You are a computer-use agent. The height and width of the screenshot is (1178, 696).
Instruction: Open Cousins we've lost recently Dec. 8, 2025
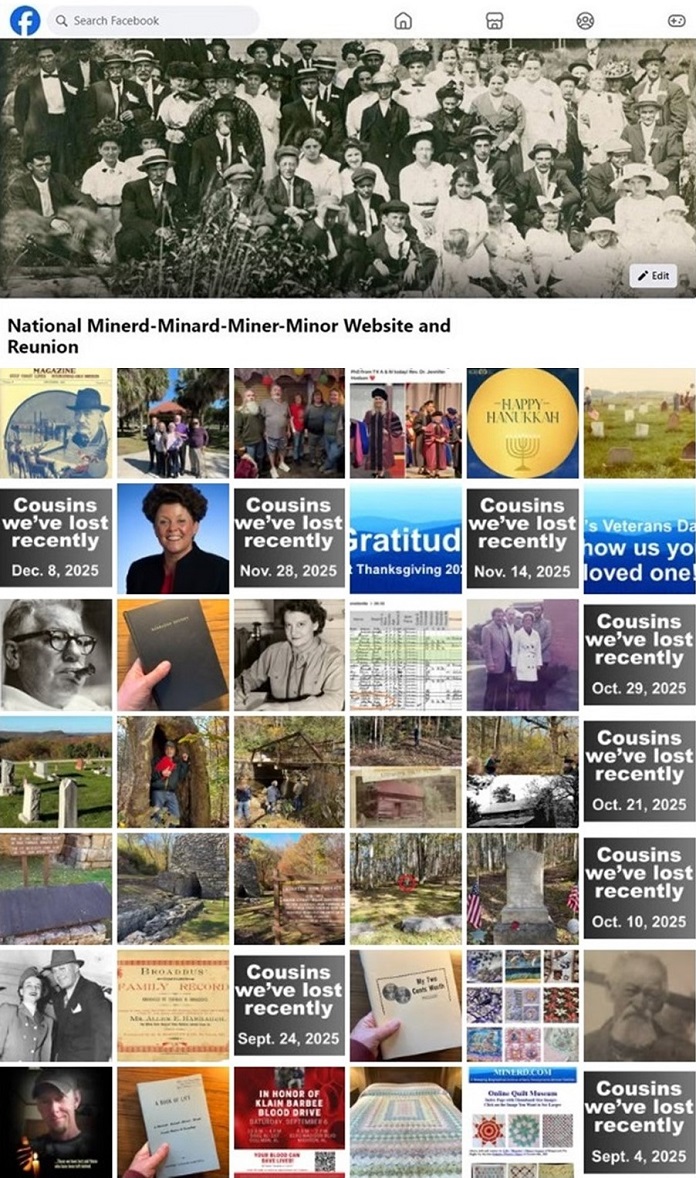[x=56, y=538]
